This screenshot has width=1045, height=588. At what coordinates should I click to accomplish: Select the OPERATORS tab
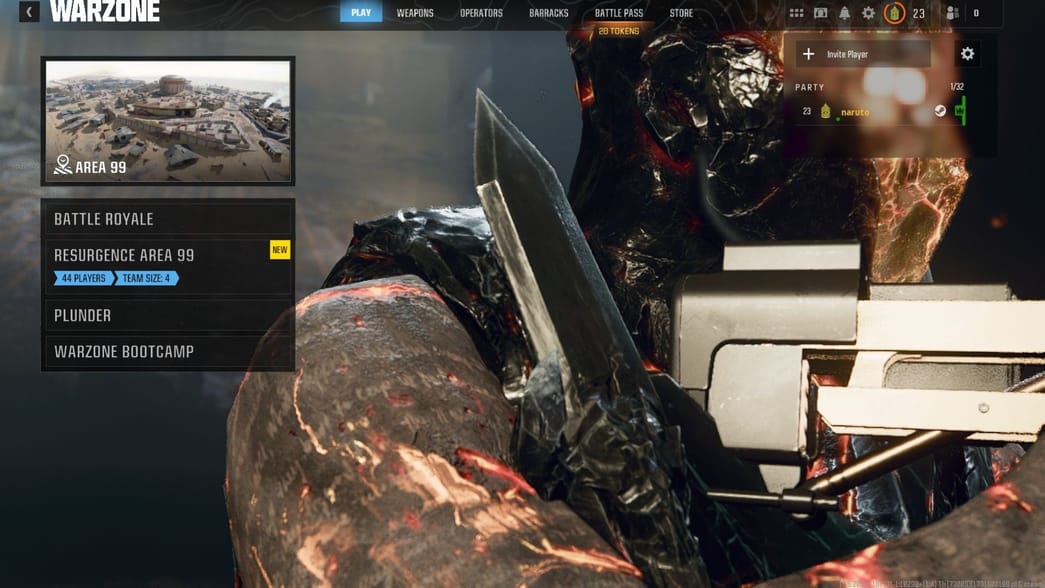pyautogui.click(x=481, y=13)
